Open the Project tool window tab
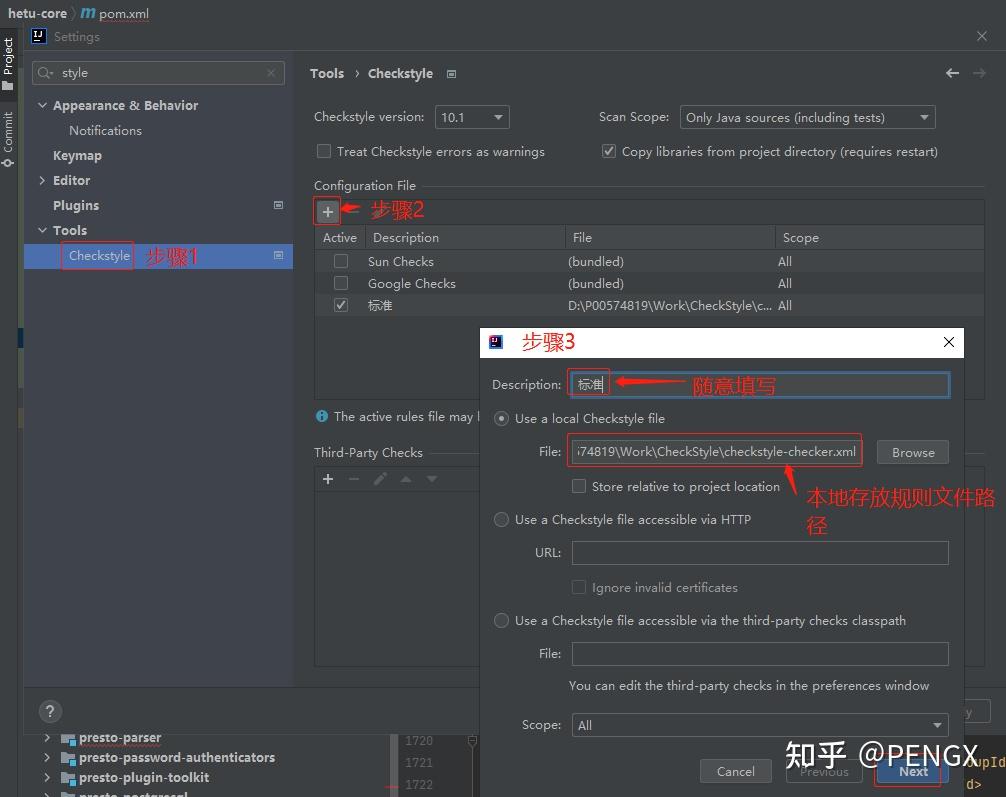This screenshot has width=1006, height=797. tap(8, 64)
